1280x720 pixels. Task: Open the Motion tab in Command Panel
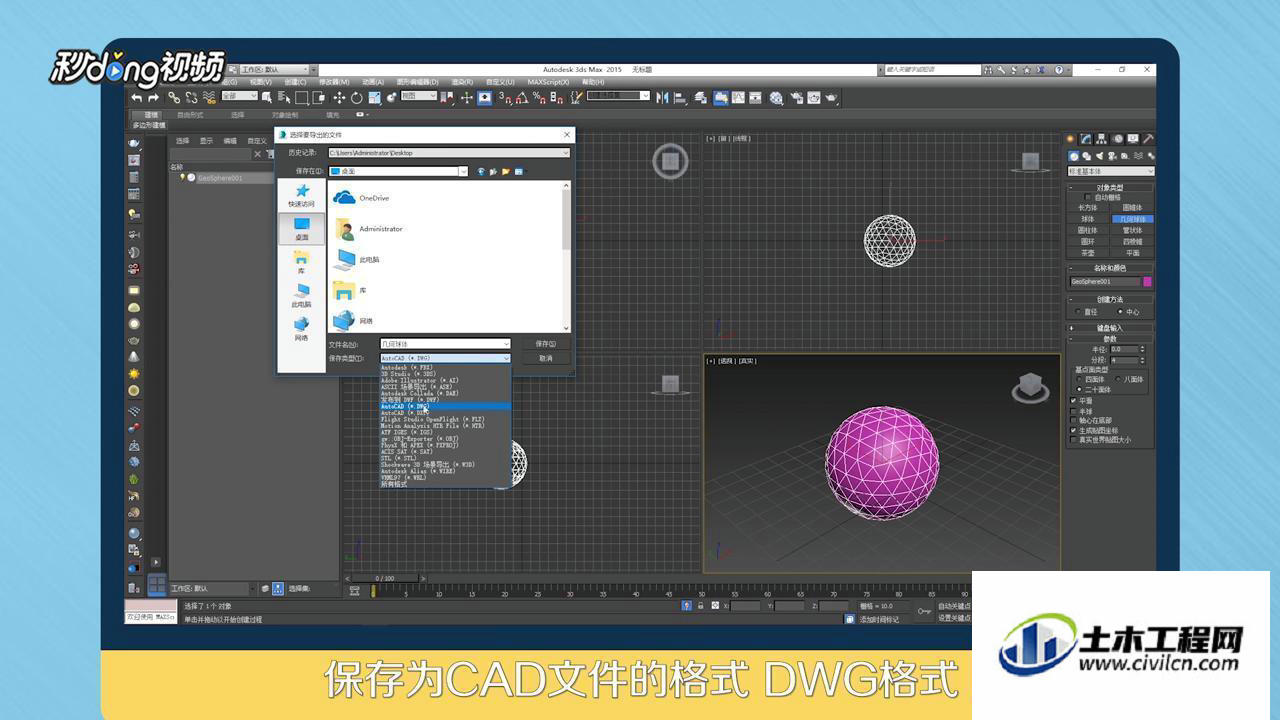tap(1117, 139)
